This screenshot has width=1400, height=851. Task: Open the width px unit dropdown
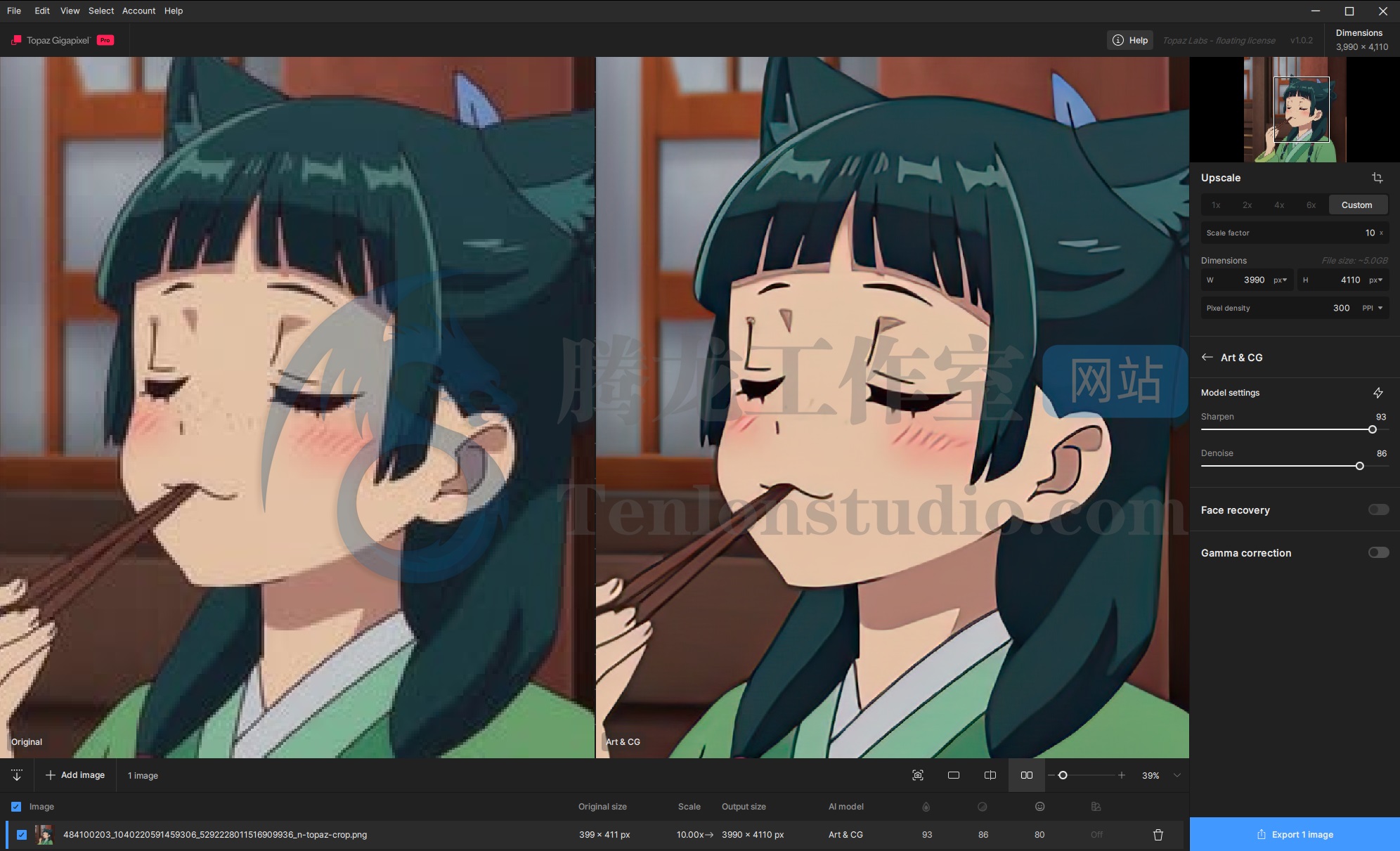pyautogui.click(x=1280, y=280)
